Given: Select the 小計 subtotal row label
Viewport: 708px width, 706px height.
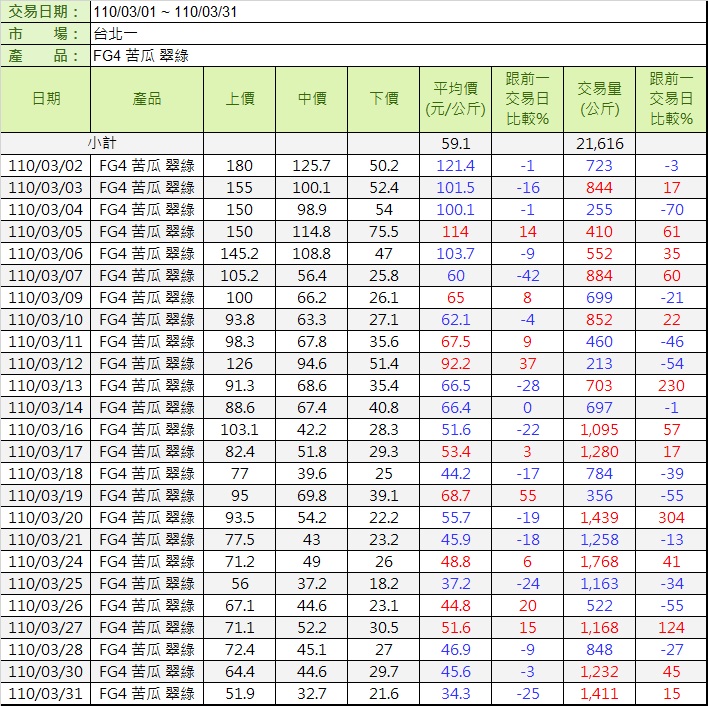Looking at the screenshot, I should click(102, 144).
